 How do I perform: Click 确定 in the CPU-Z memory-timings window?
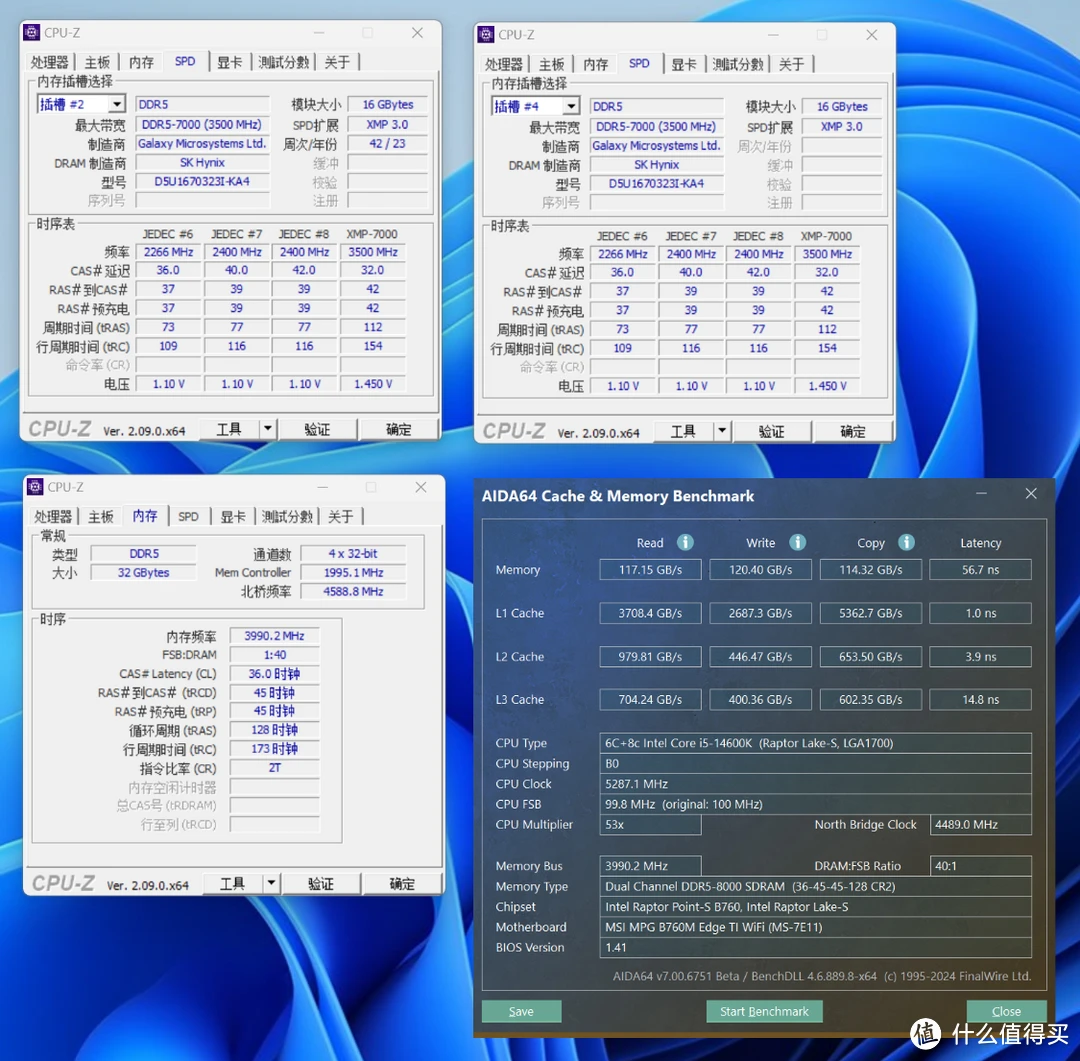point(402,883)
